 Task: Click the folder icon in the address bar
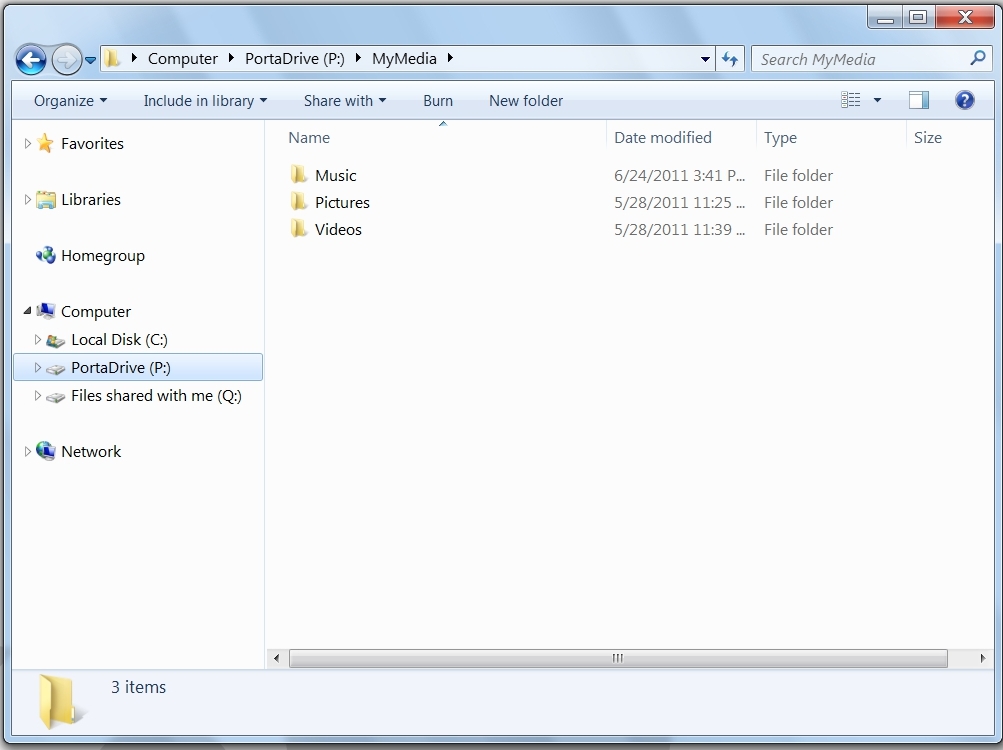coord(113,58)
